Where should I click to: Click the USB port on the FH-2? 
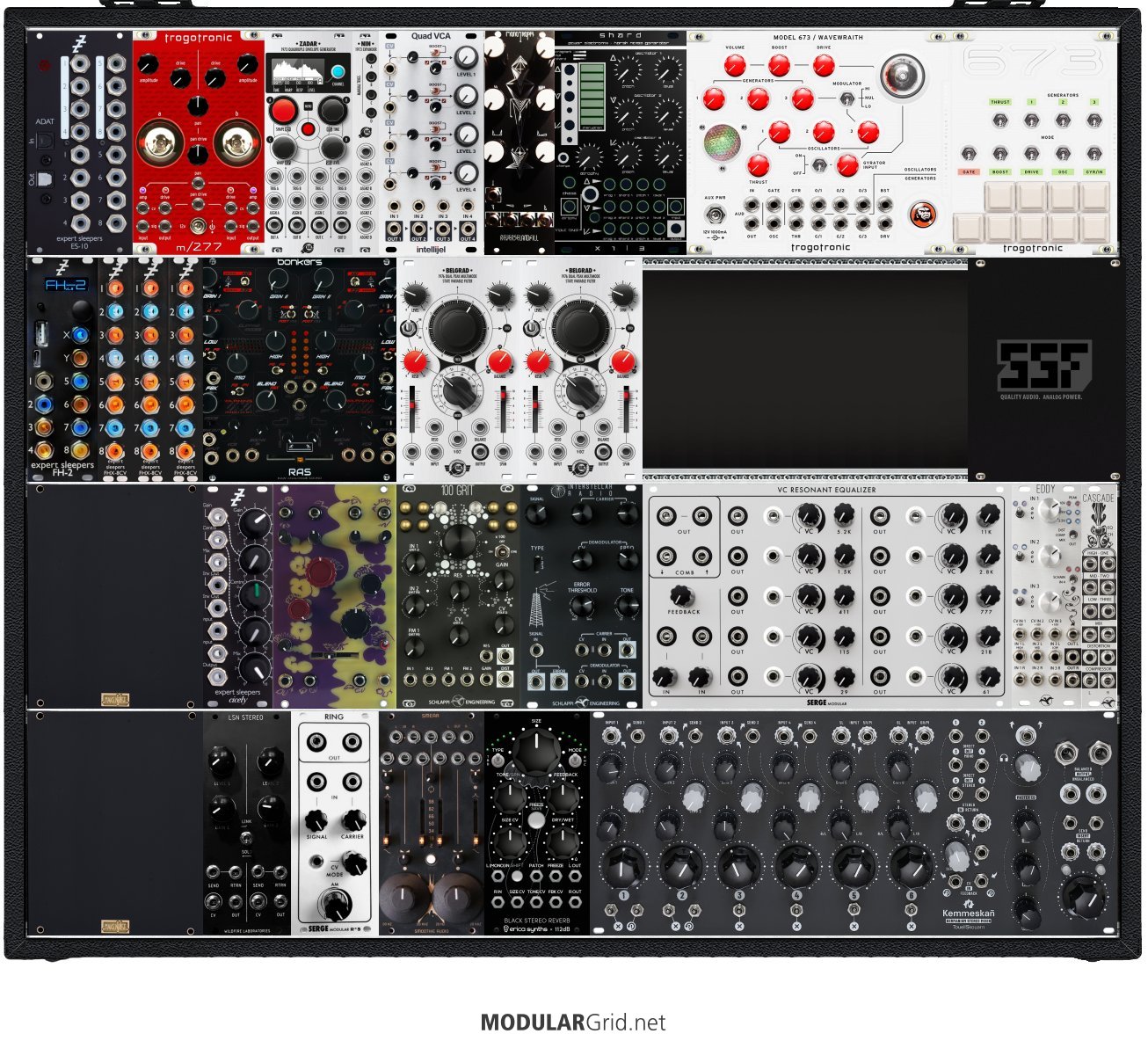click(x=41, y=333)
